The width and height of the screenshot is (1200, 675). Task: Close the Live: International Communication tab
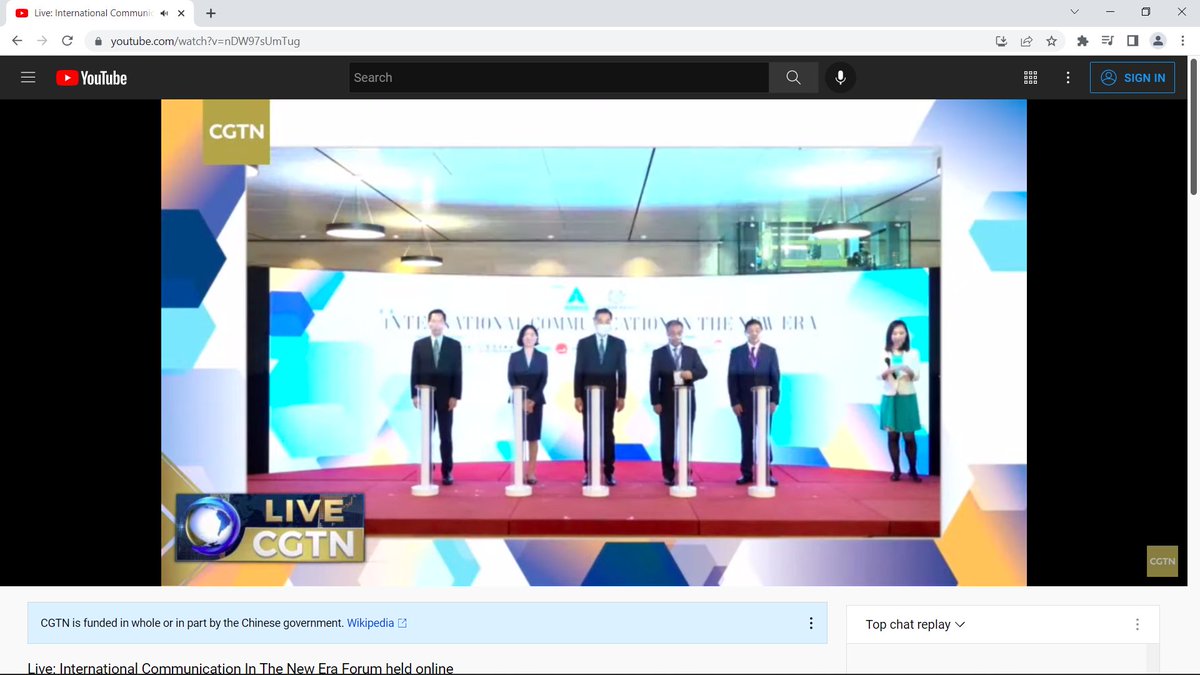(x=180, y=13)
